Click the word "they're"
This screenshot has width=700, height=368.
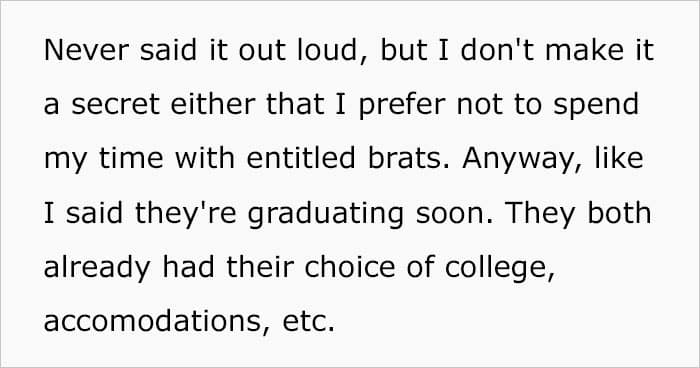point(185,215)
